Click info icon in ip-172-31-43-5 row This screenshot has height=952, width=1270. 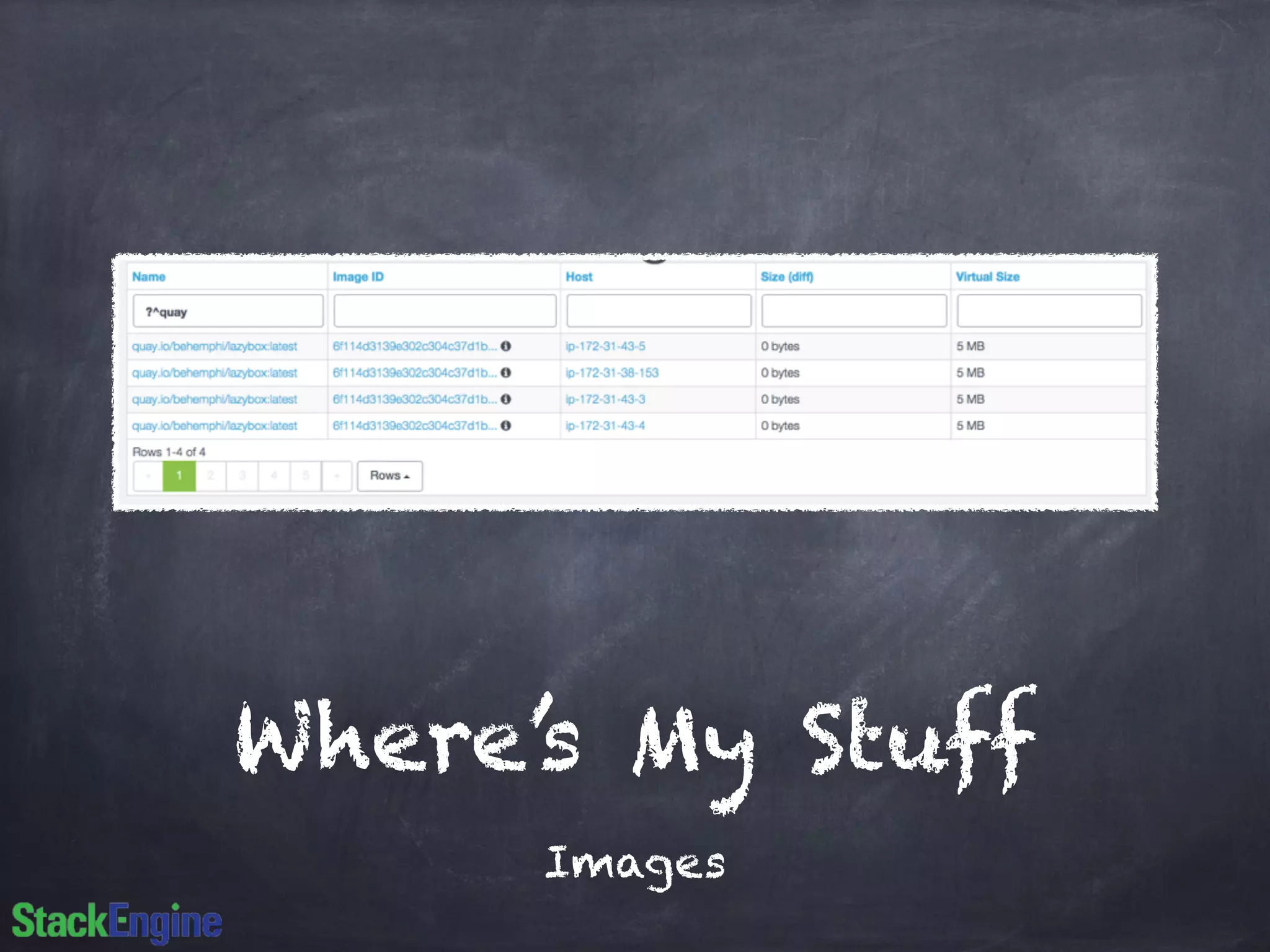coord(506,346)
